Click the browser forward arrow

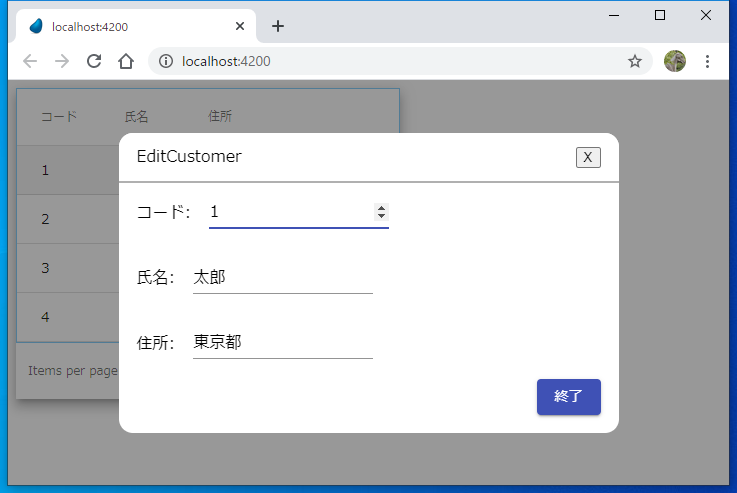click(62, 61)
